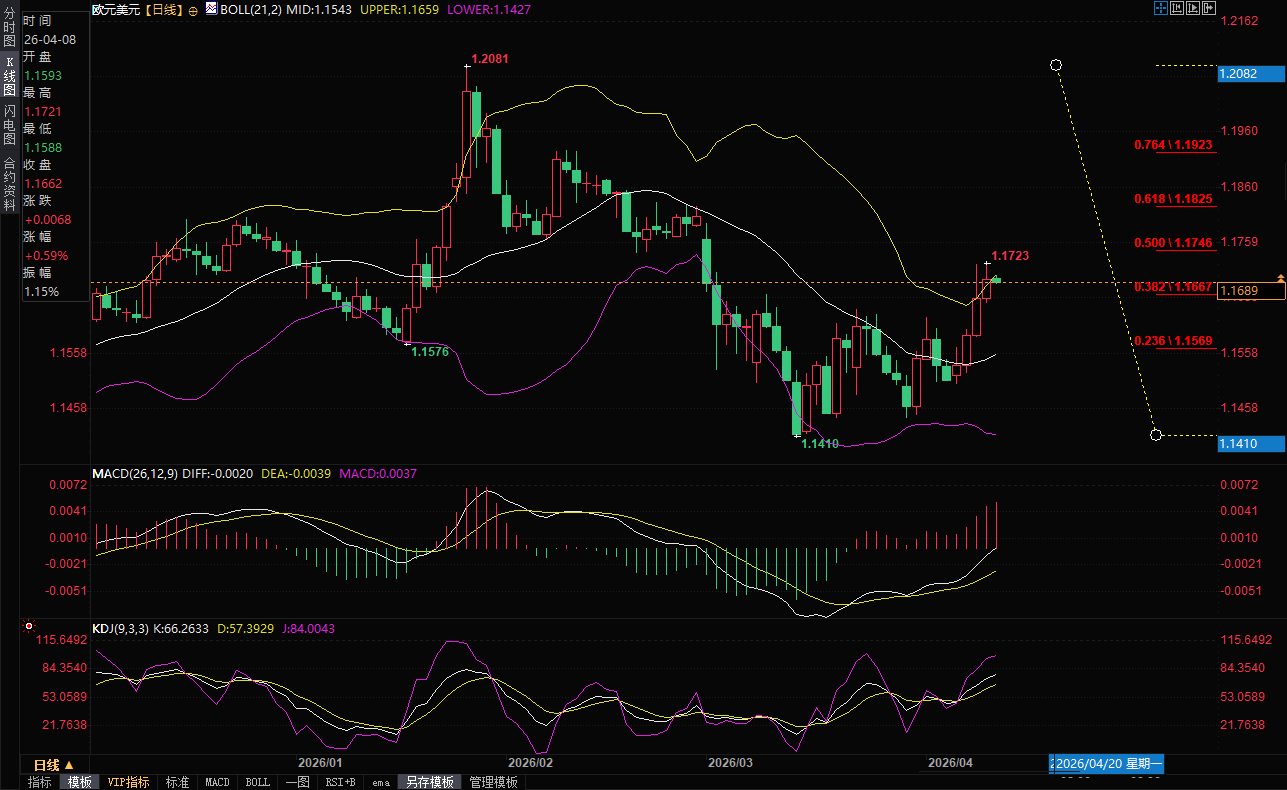The image size is (1287, 790).
Task: Activate the blue crosshair cursor icon
Action: click(x=1160, y=8)
